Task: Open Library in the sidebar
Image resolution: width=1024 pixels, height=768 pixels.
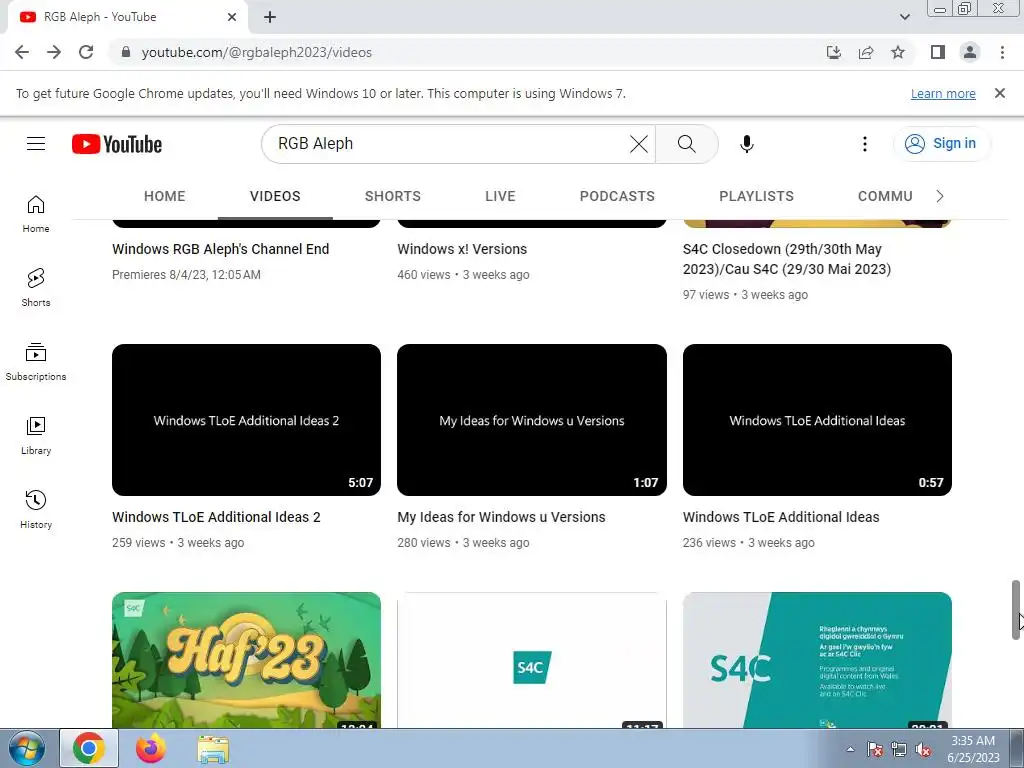Action: (36, 436)
